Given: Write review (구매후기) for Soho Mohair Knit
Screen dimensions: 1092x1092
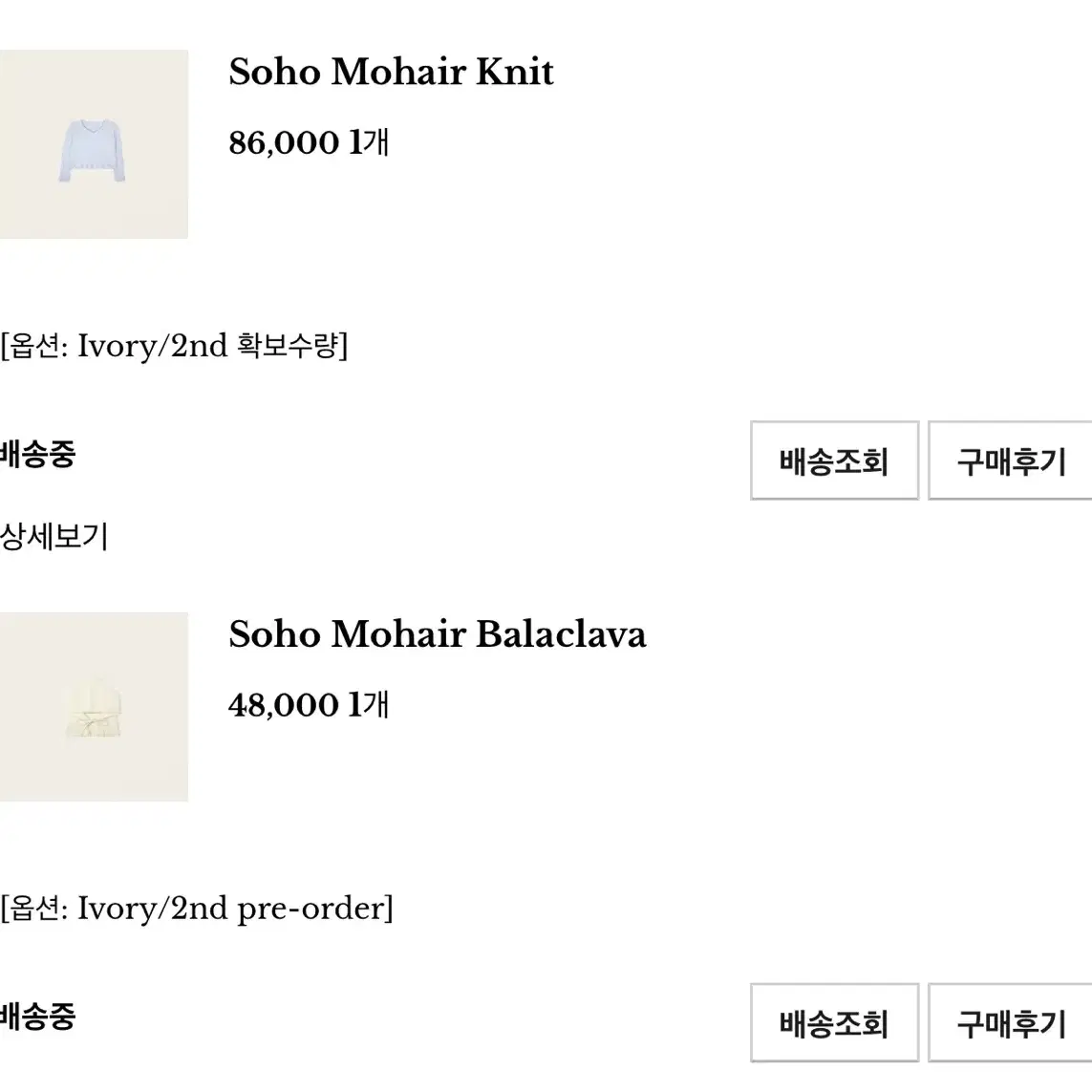Looking at the screenshot, I should [1011, 460].
